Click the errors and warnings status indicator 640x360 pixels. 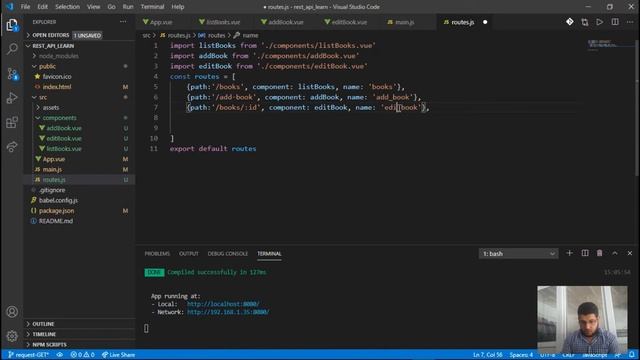(x=82, y=355)
